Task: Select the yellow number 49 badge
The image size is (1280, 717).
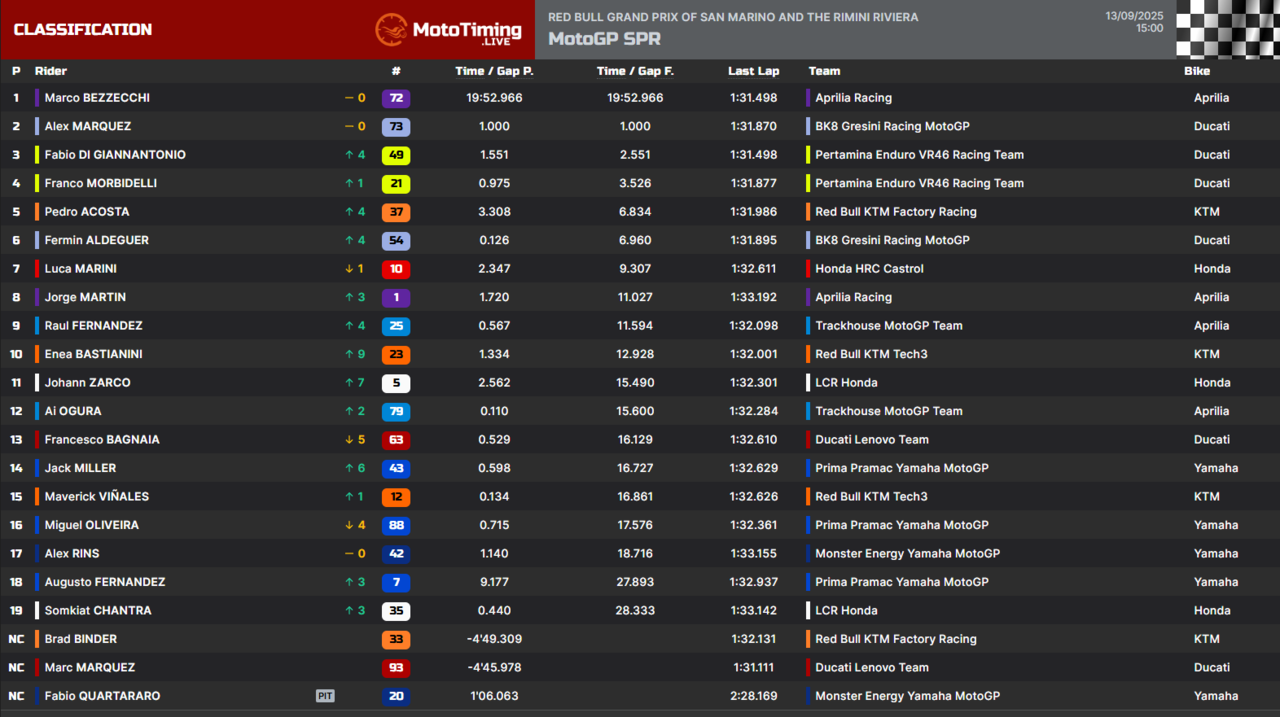Action: point(396,155)
